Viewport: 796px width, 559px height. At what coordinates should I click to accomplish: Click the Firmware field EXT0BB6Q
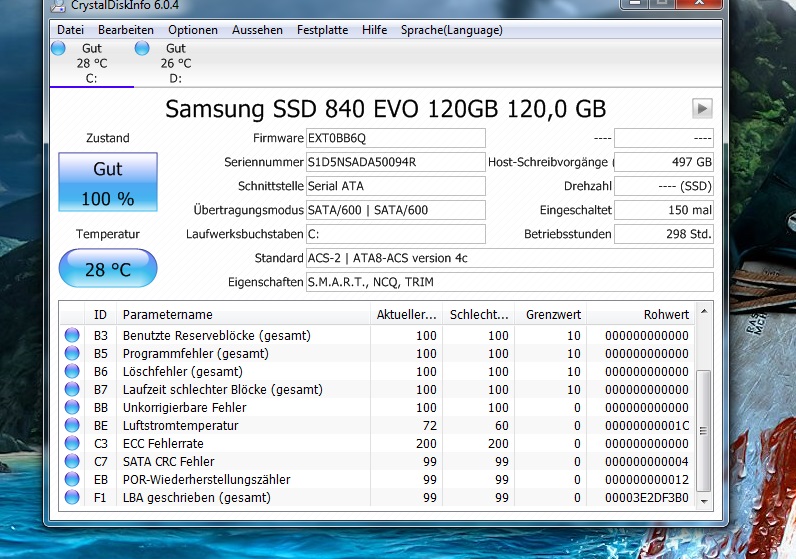tap(396, 138)
